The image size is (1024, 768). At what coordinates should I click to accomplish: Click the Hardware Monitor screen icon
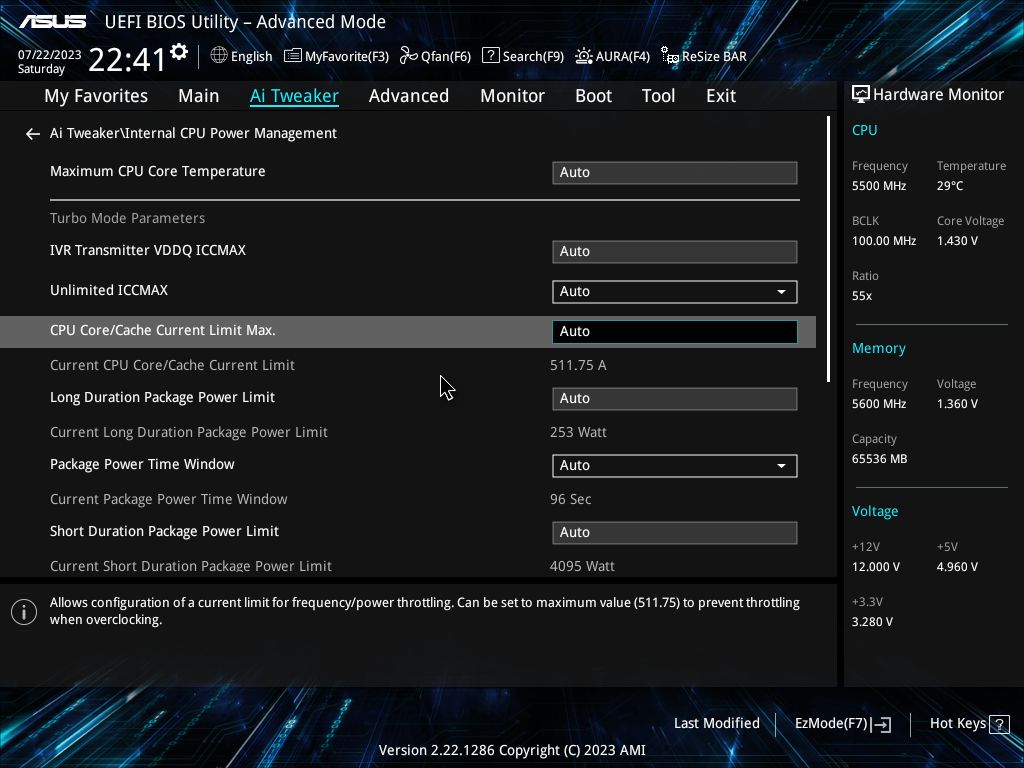[861, 95]
